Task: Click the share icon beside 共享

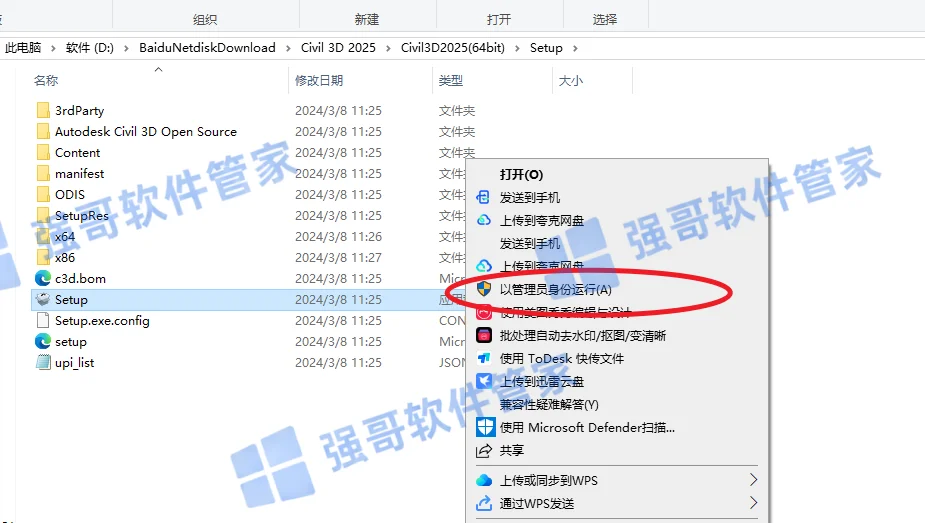Action: tap(484, 450)
